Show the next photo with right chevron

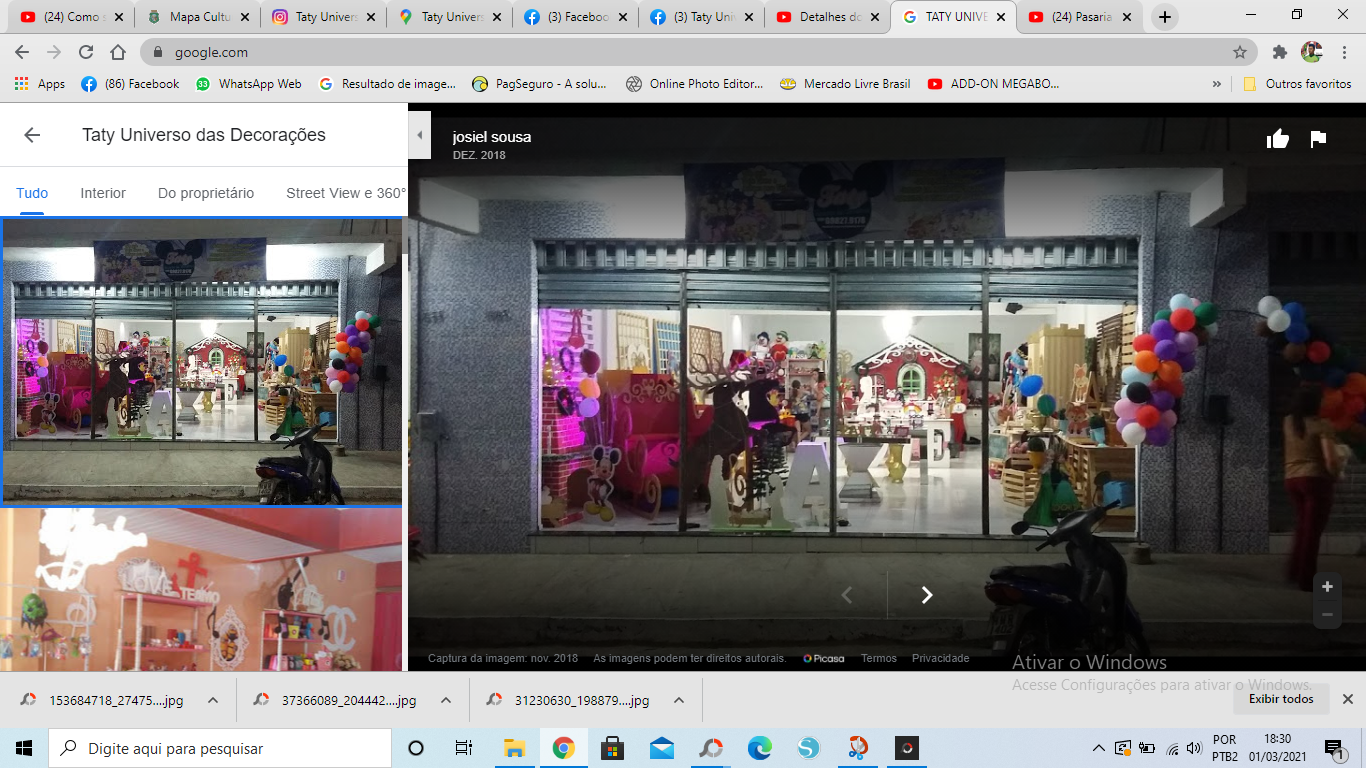coord(926,595)
